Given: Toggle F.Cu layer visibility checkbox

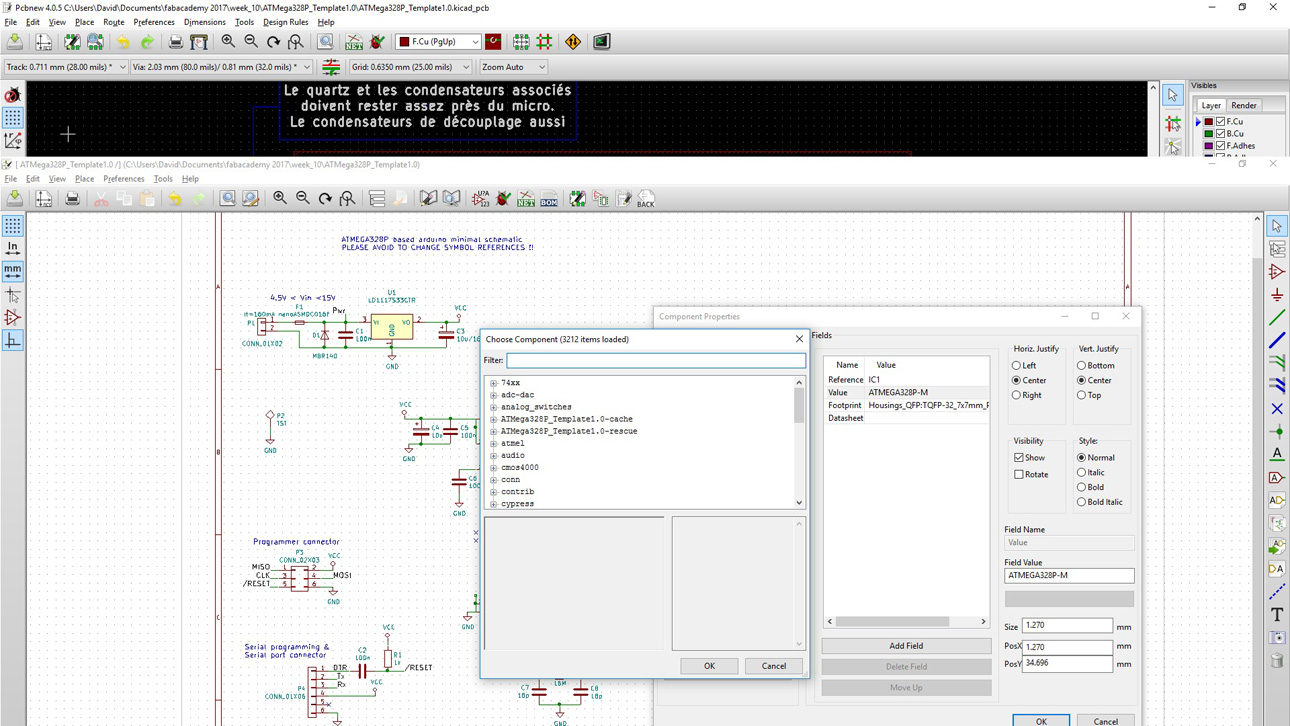Looking at the screenshot, I should tap(1221, 121).
